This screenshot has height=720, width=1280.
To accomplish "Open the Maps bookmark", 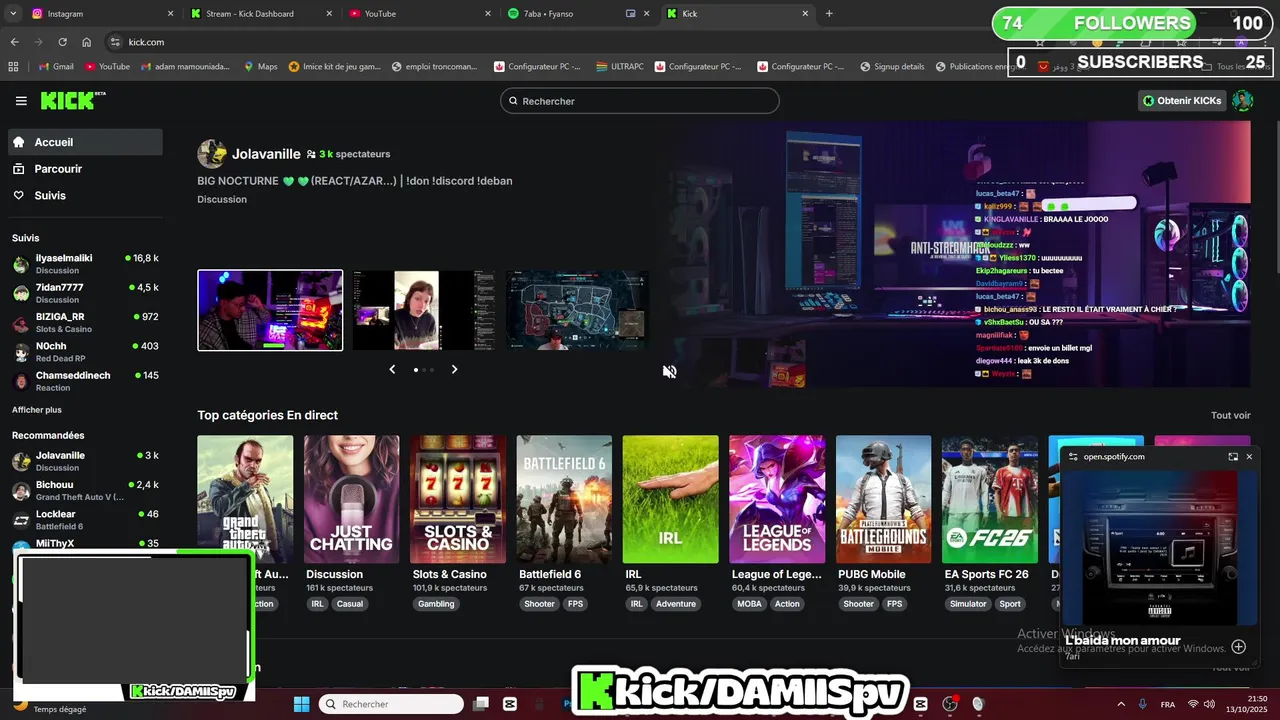I will pos(261,67).
